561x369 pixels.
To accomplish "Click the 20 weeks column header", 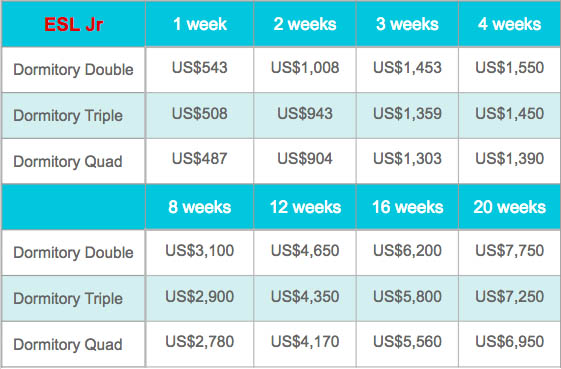I will click(x=509, y=207).
